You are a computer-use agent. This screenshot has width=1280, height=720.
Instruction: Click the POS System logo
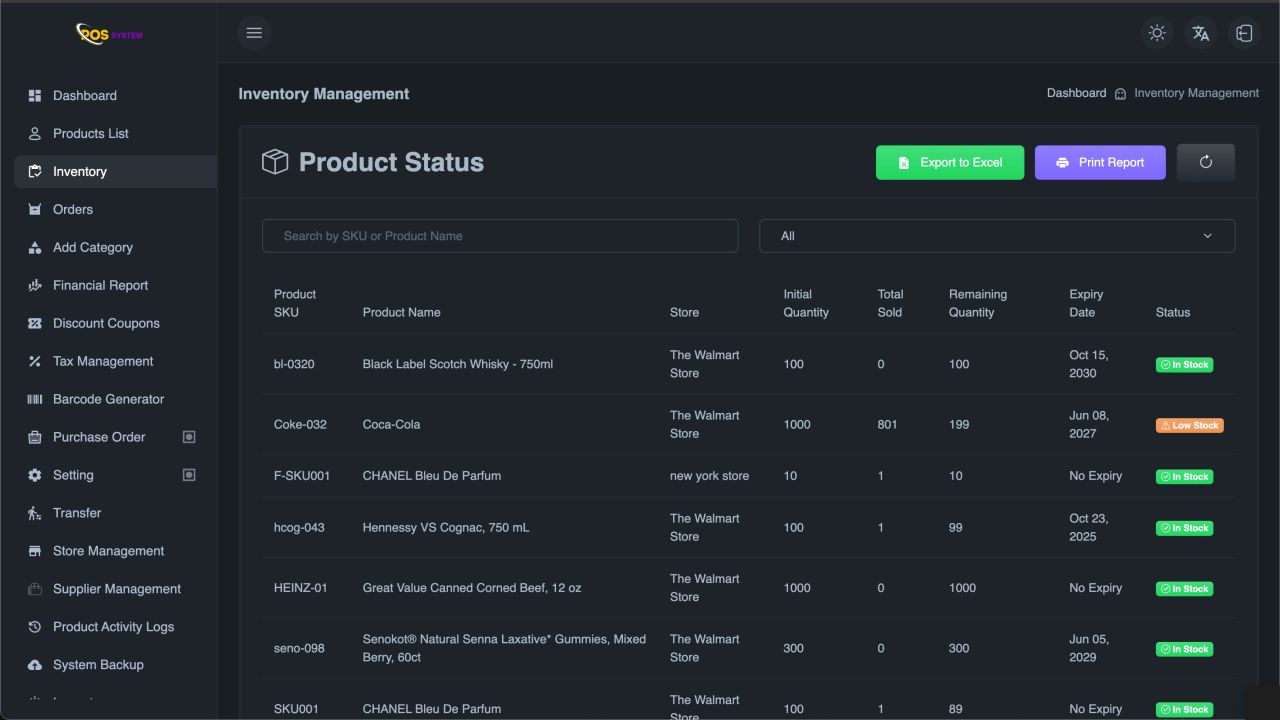[109, 34]
